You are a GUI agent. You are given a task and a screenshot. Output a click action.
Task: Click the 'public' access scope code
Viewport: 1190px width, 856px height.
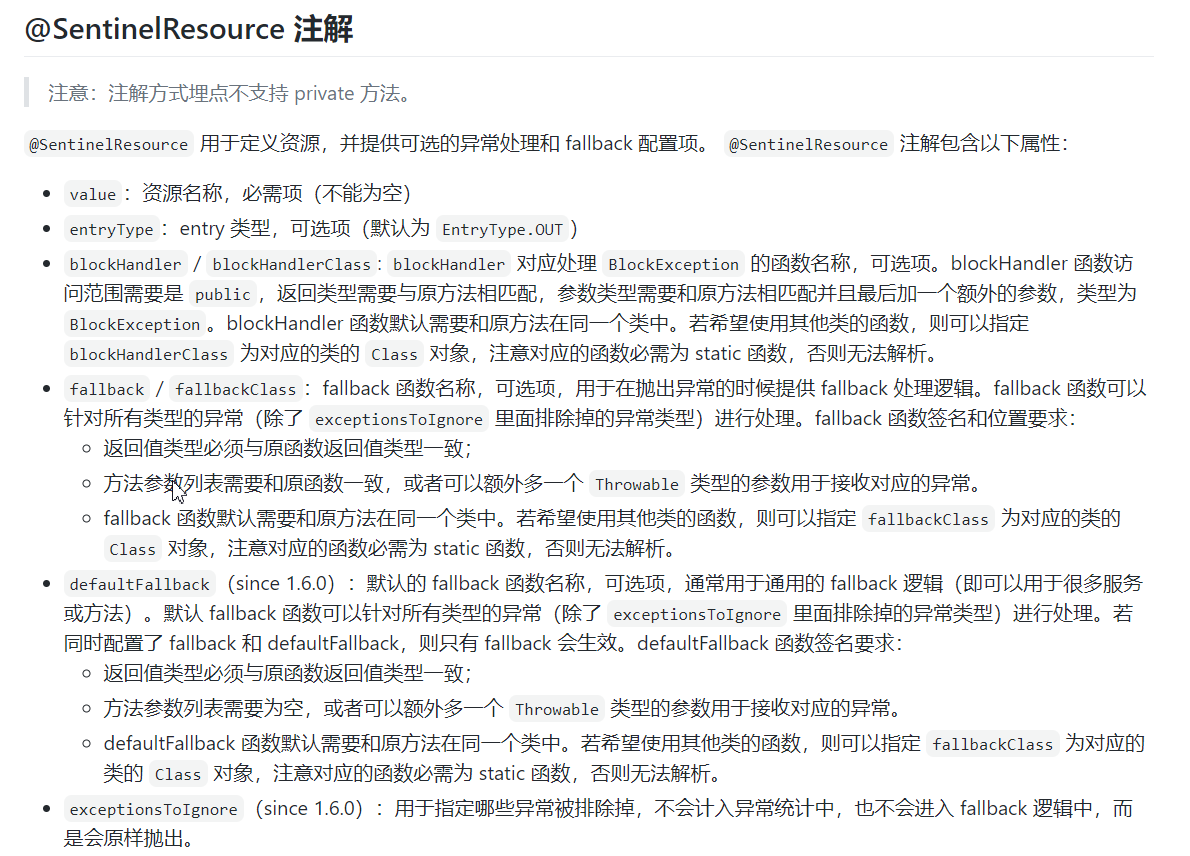coord(222,294)
